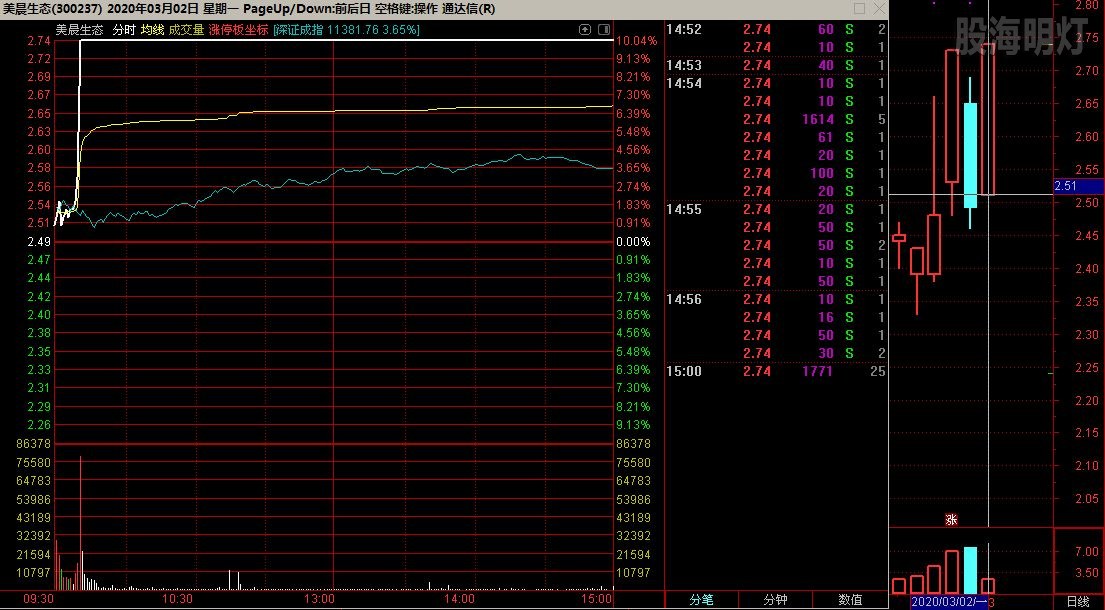Switch to the 数值 tab
Screen dimensions: 1105x610
click(x=850, y=600)
